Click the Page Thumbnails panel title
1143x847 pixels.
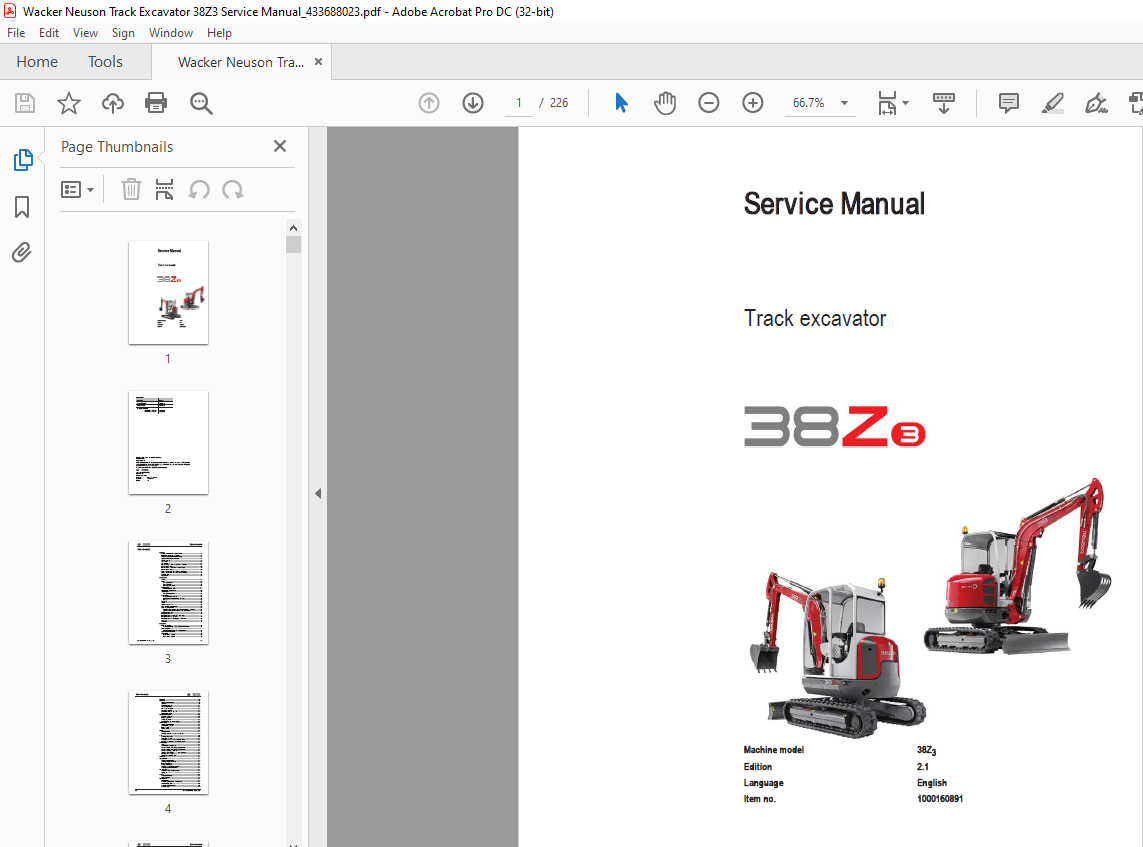coord(117,147)
